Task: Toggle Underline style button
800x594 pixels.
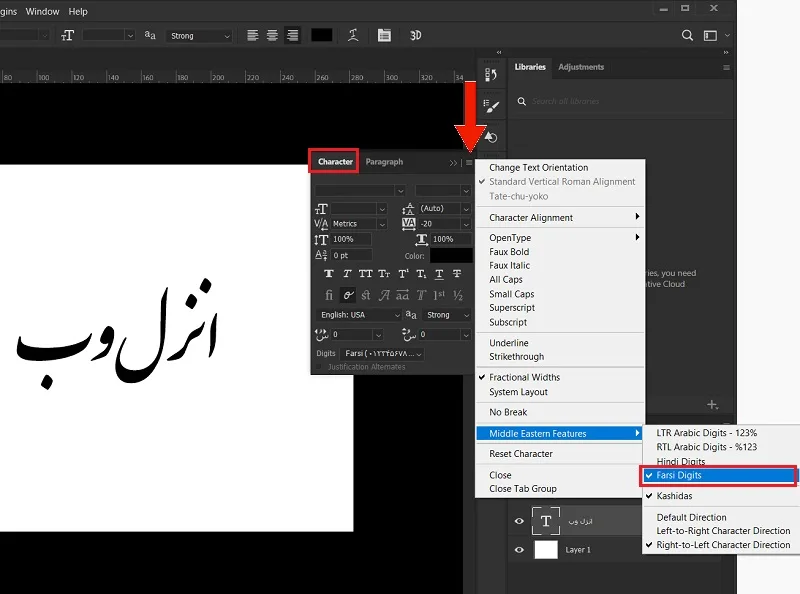Action: (439, 274)
